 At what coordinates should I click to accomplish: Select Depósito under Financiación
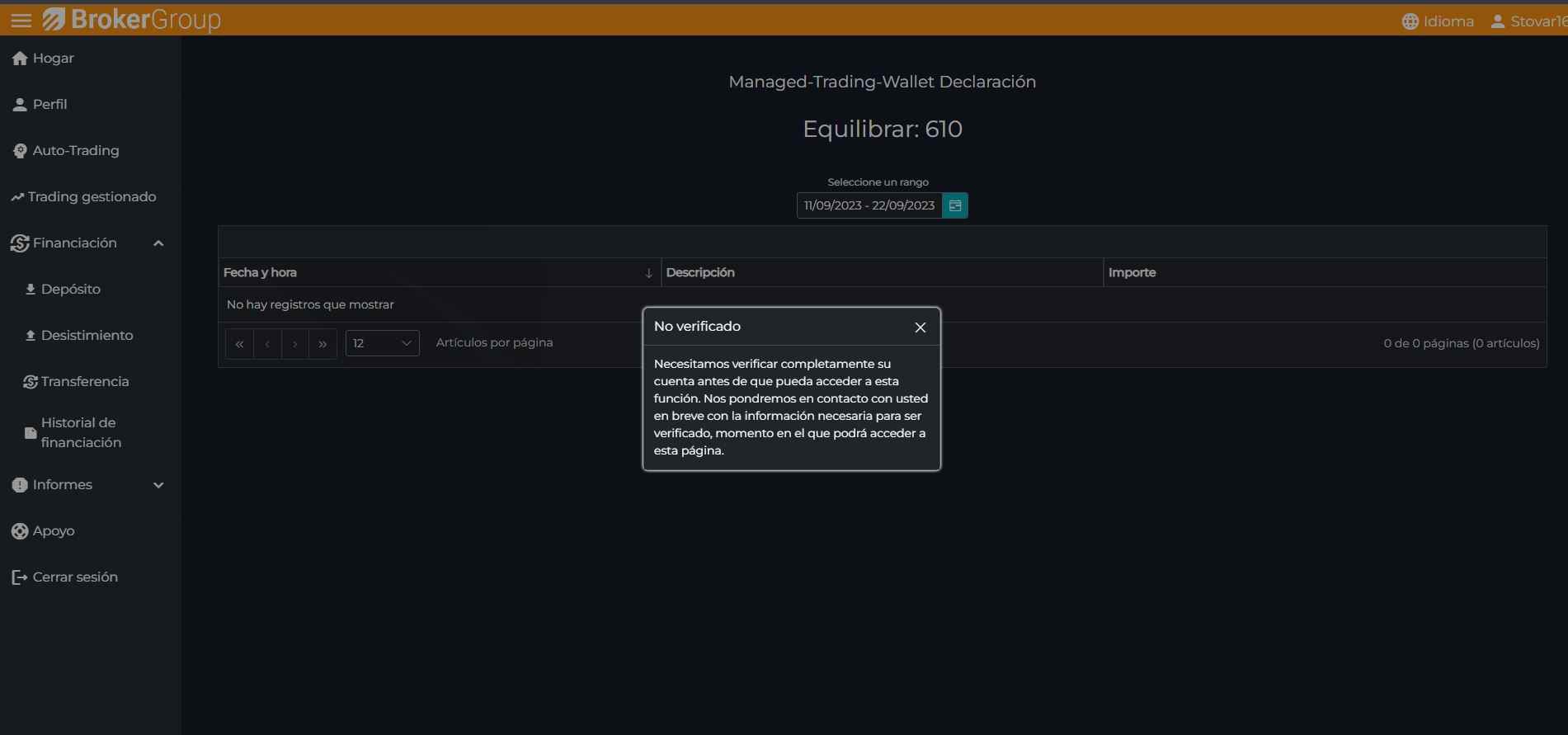(x=63, y=289)
